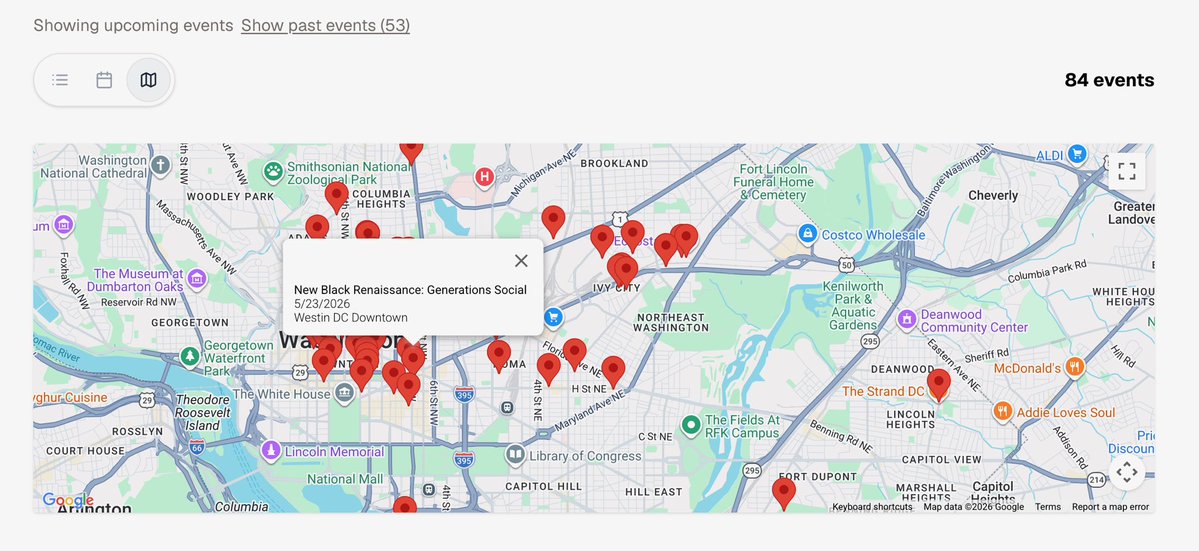Click the Library of Congress icon
The image size is (1199, 551).
click(515, 455)
